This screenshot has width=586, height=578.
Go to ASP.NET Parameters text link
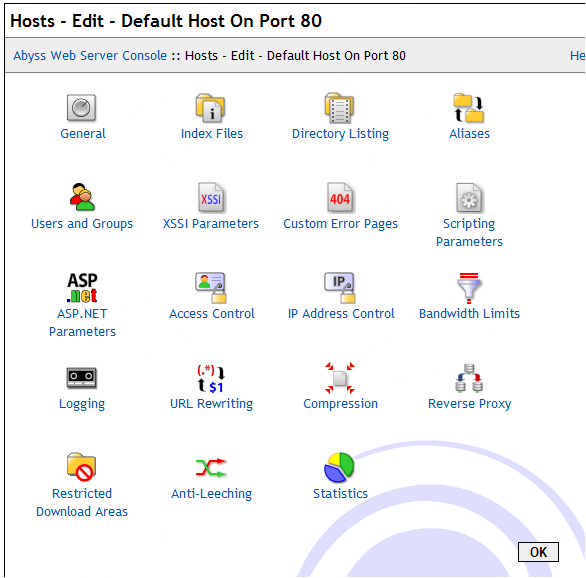pos(82,323)
